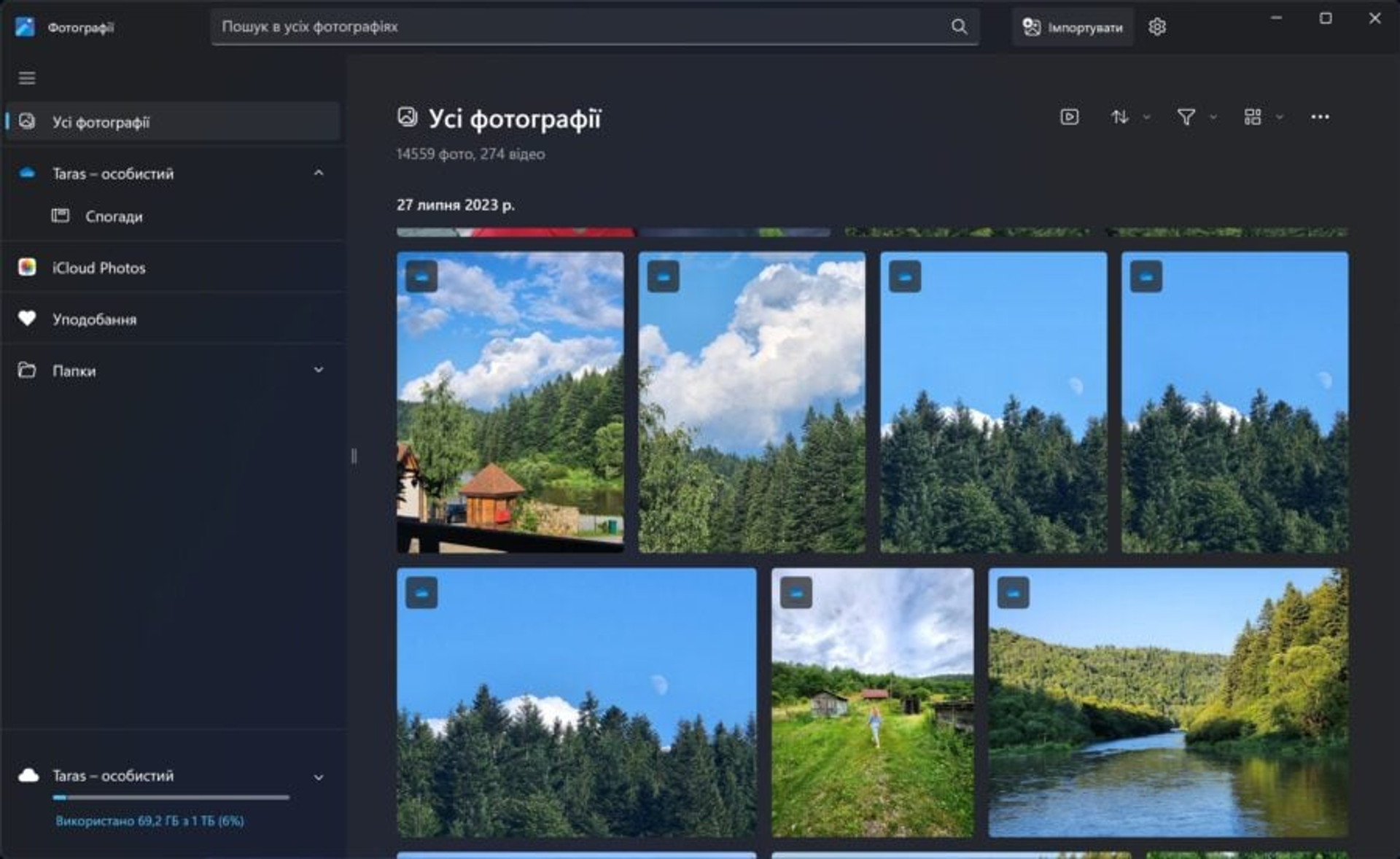Open Спогади in the sidebar
The height and width of the screenshot is (859, 1400).
[173, 216]
